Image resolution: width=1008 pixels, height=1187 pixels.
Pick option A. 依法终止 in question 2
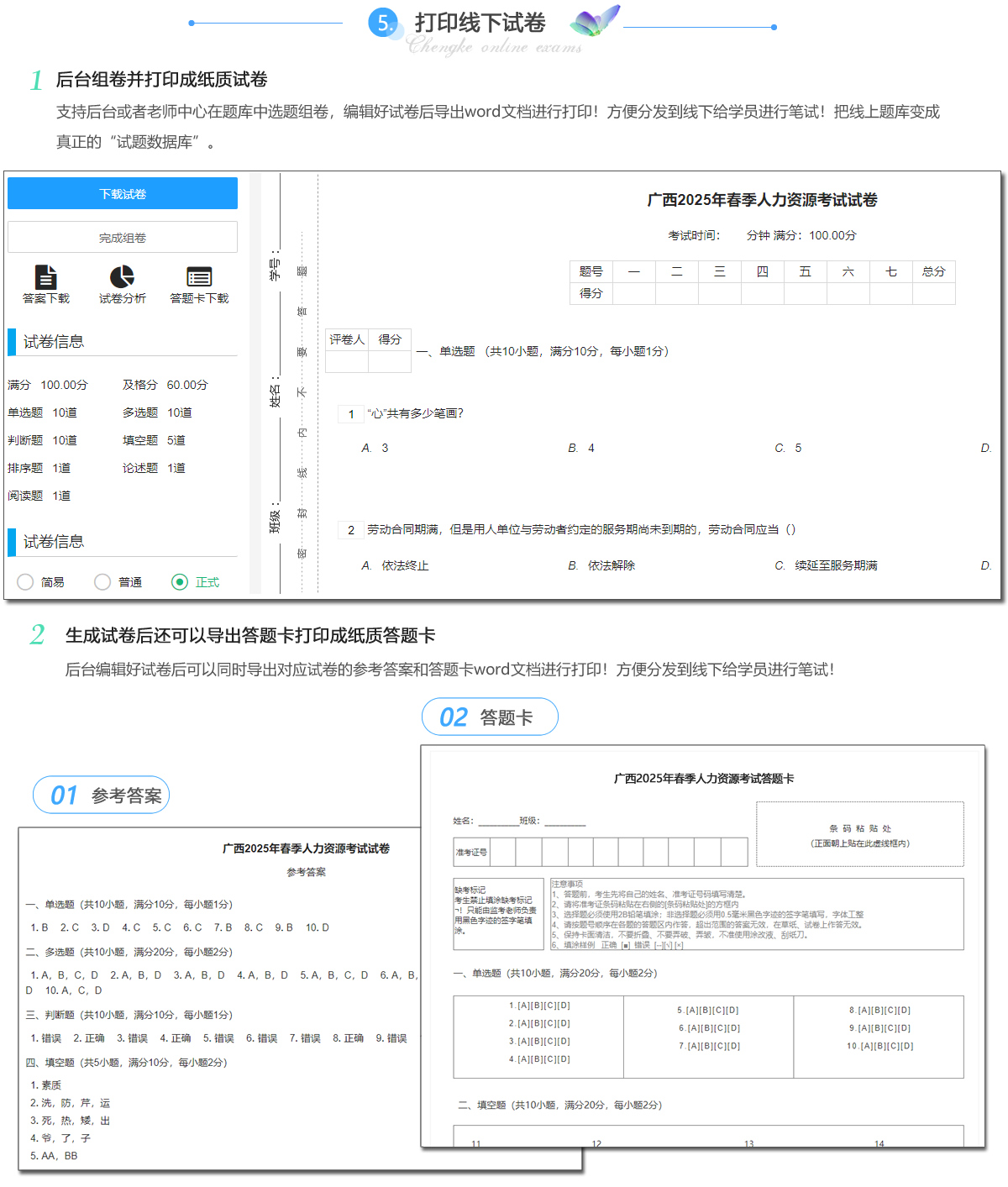(x=395, y=566)
